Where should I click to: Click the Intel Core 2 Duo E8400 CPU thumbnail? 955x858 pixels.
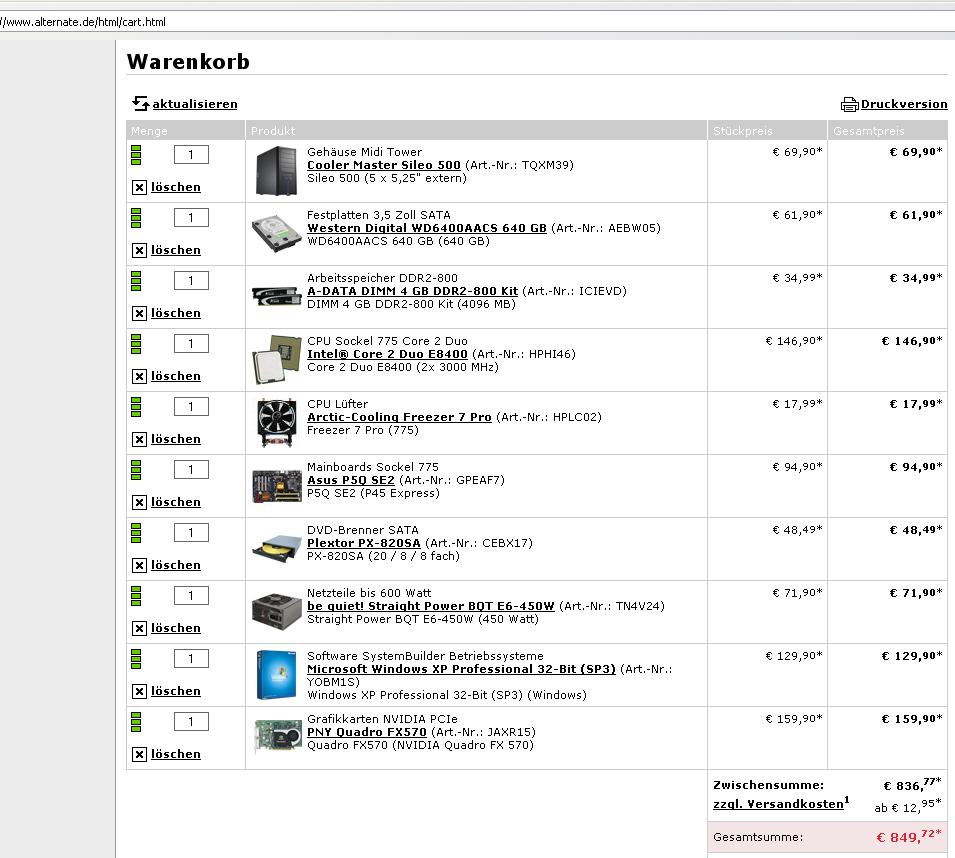277,360
